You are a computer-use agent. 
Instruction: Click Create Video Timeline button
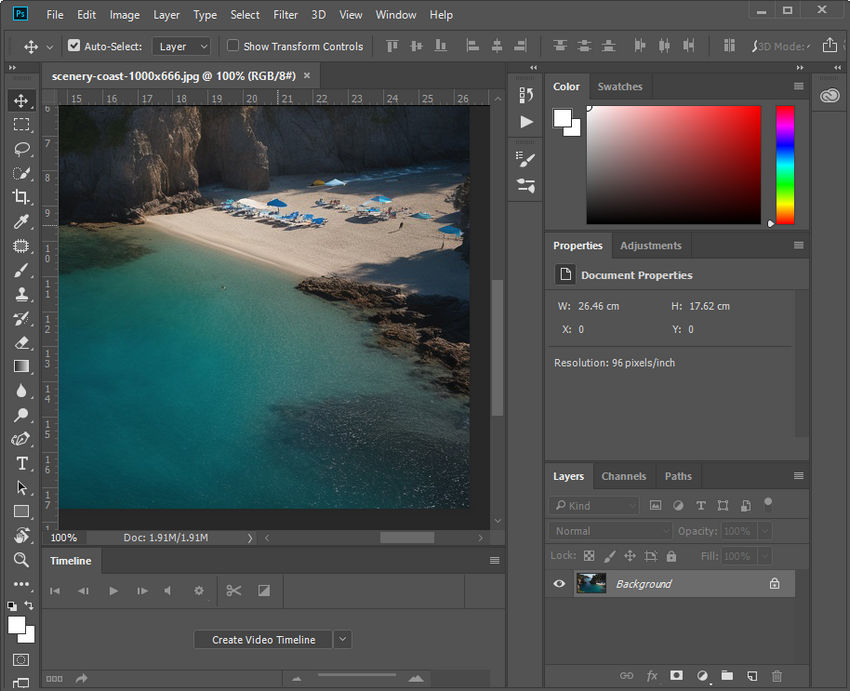click(263, 640)
